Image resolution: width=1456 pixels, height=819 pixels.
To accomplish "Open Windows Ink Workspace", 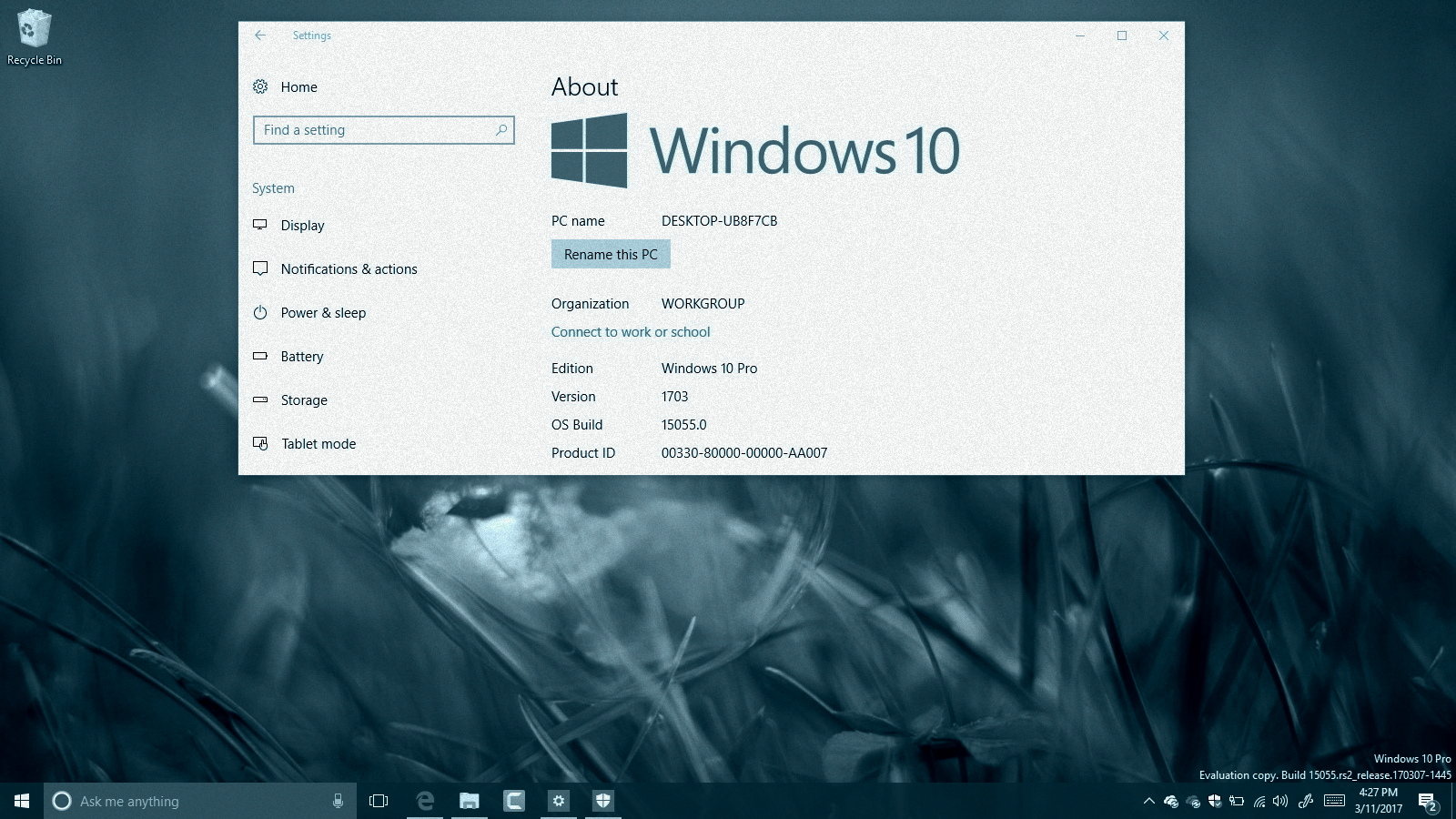I will click(x=1306, y=802).
